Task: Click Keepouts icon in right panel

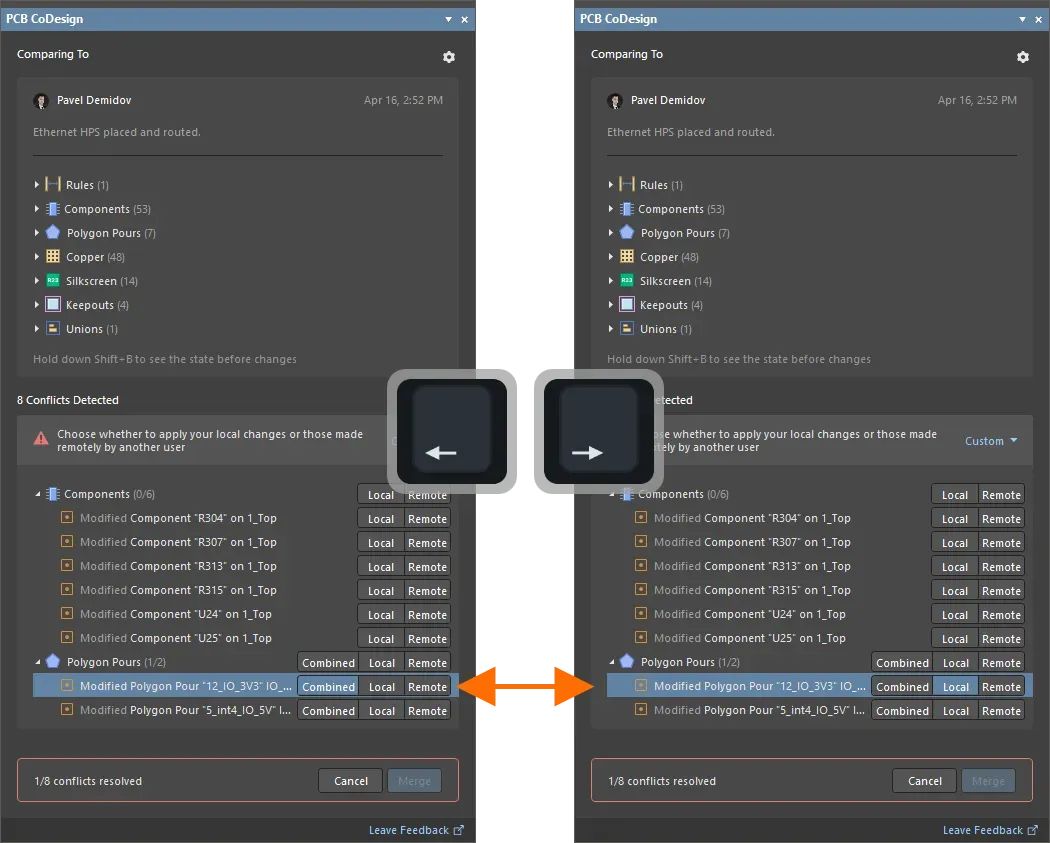Action: click(627, 305)
